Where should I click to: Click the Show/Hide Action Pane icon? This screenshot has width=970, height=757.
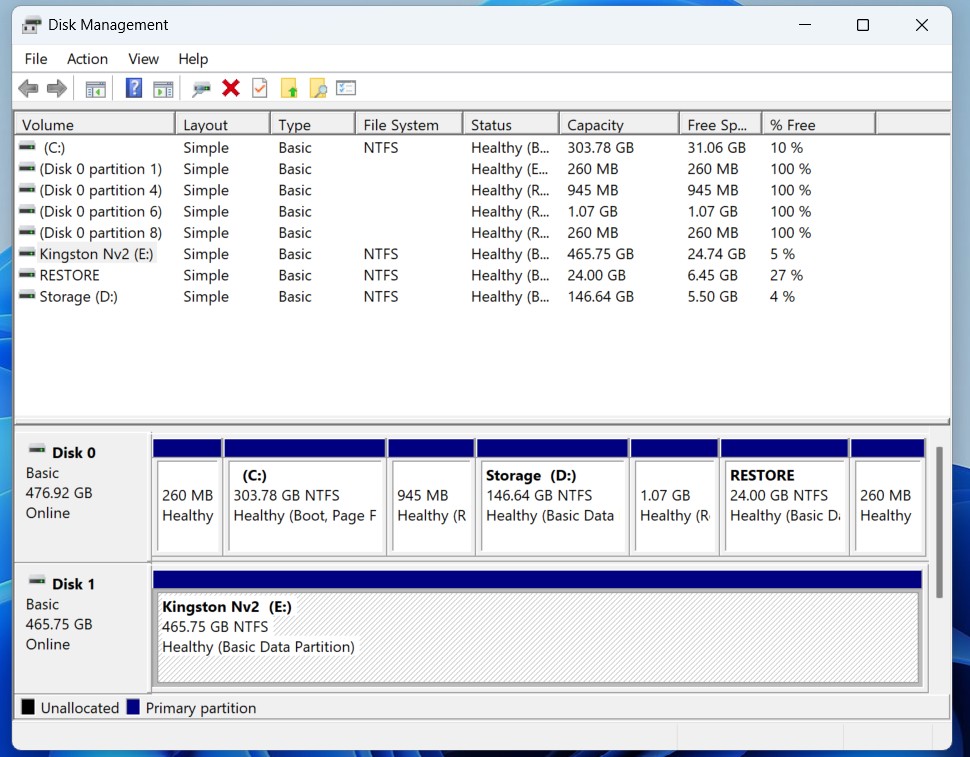pyautogui.click(x=163, y=89)
